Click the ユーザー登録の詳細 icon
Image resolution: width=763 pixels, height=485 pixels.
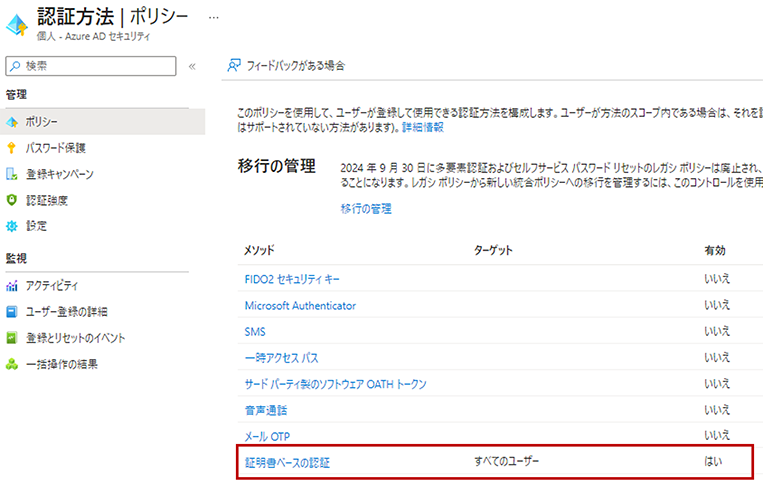tap(12, 312)
